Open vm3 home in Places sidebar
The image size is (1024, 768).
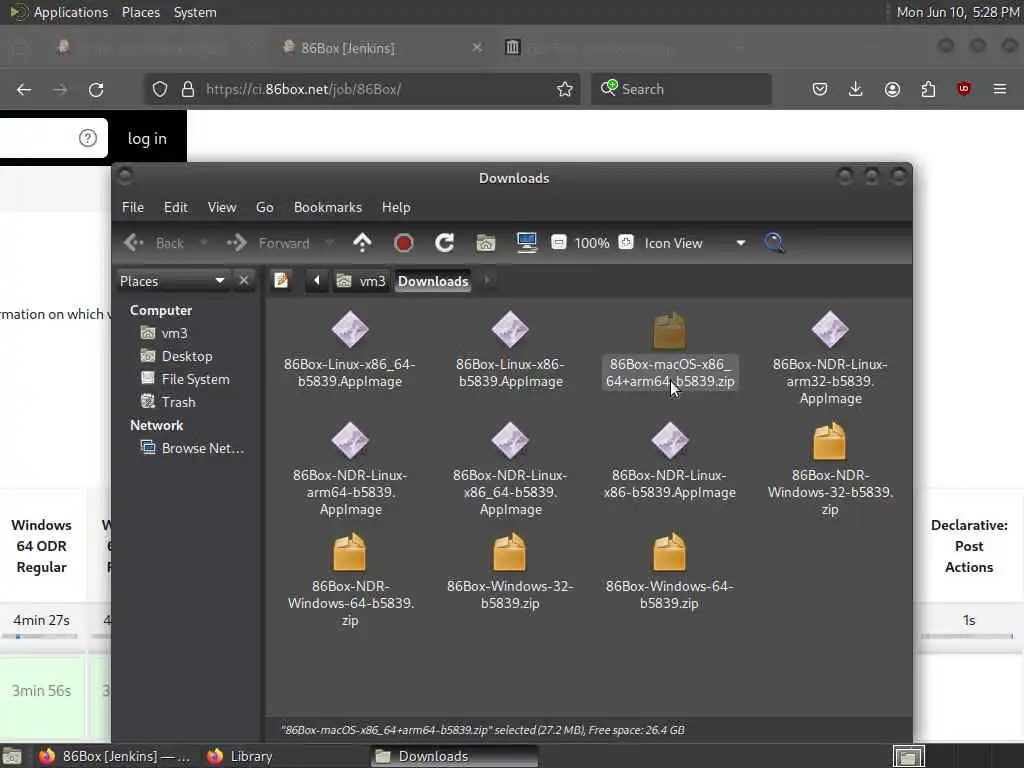click(165, 333)
